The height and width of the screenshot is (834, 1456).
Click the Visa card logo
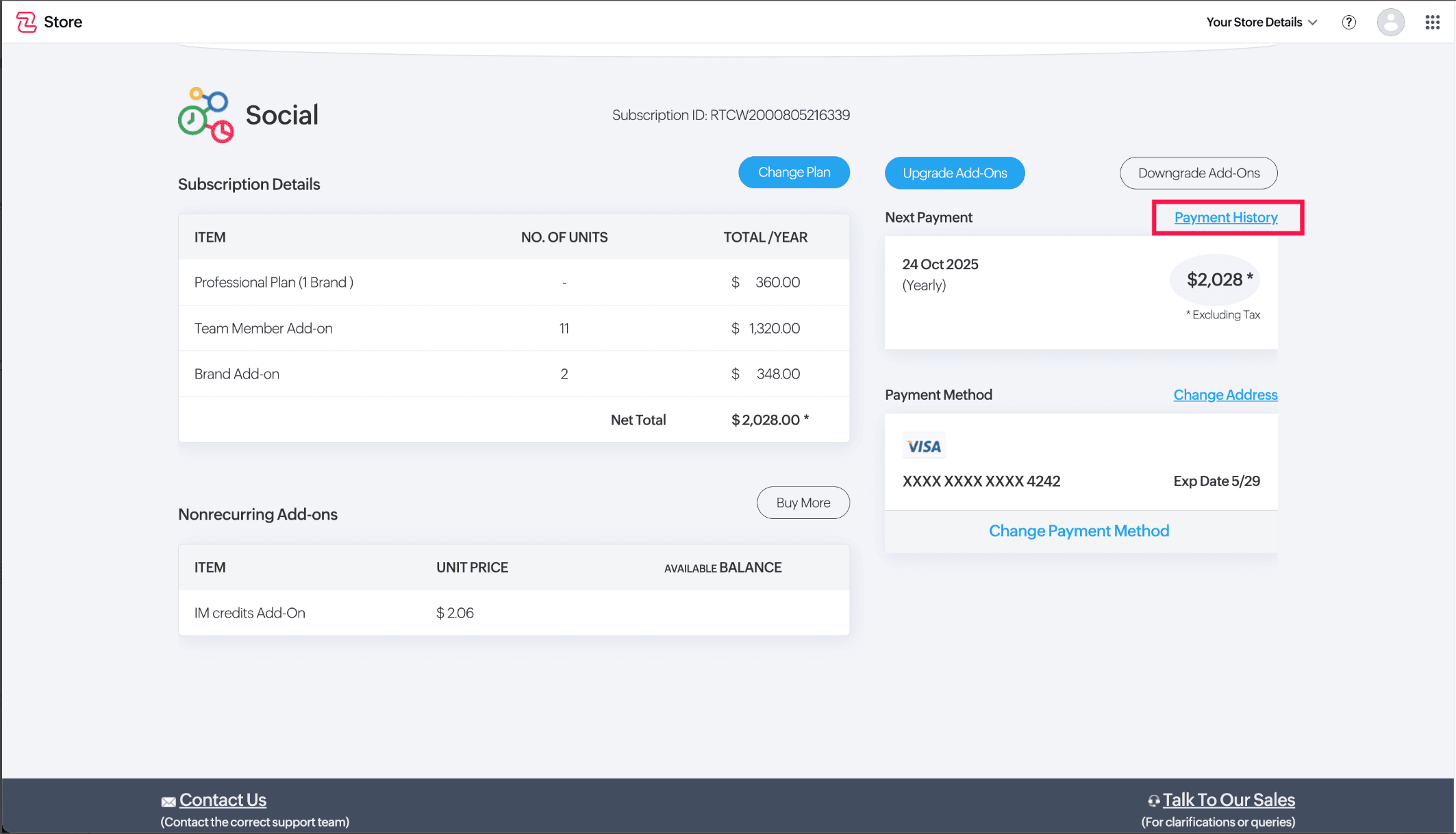tap(924, 446)
